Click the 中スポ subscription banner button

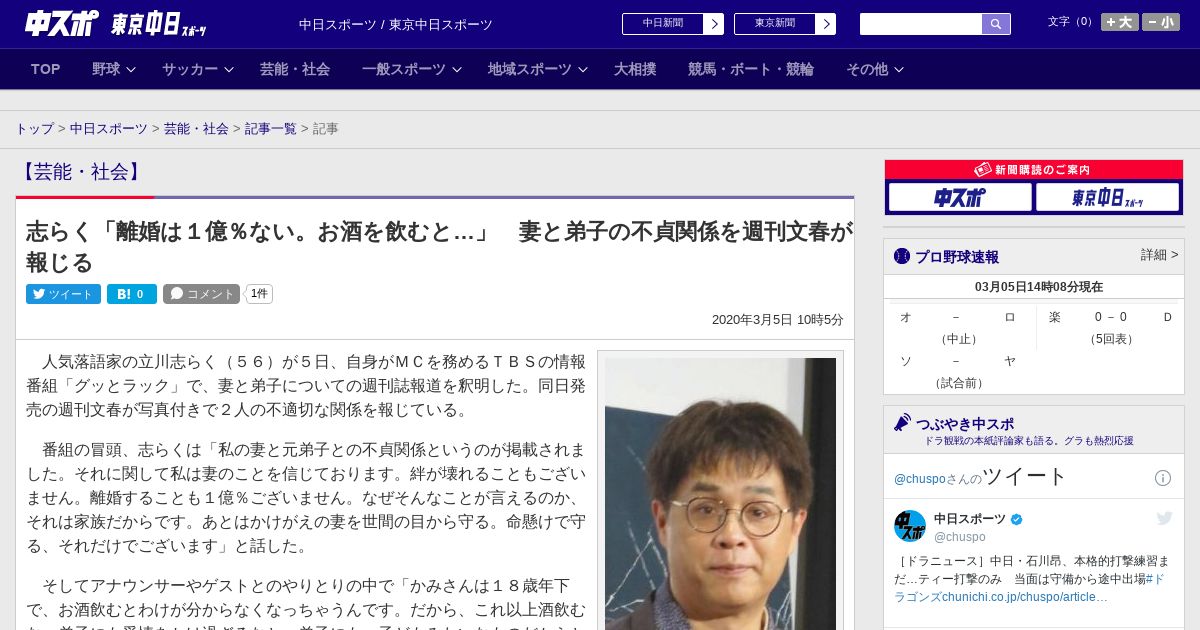[x=960, y=197]
